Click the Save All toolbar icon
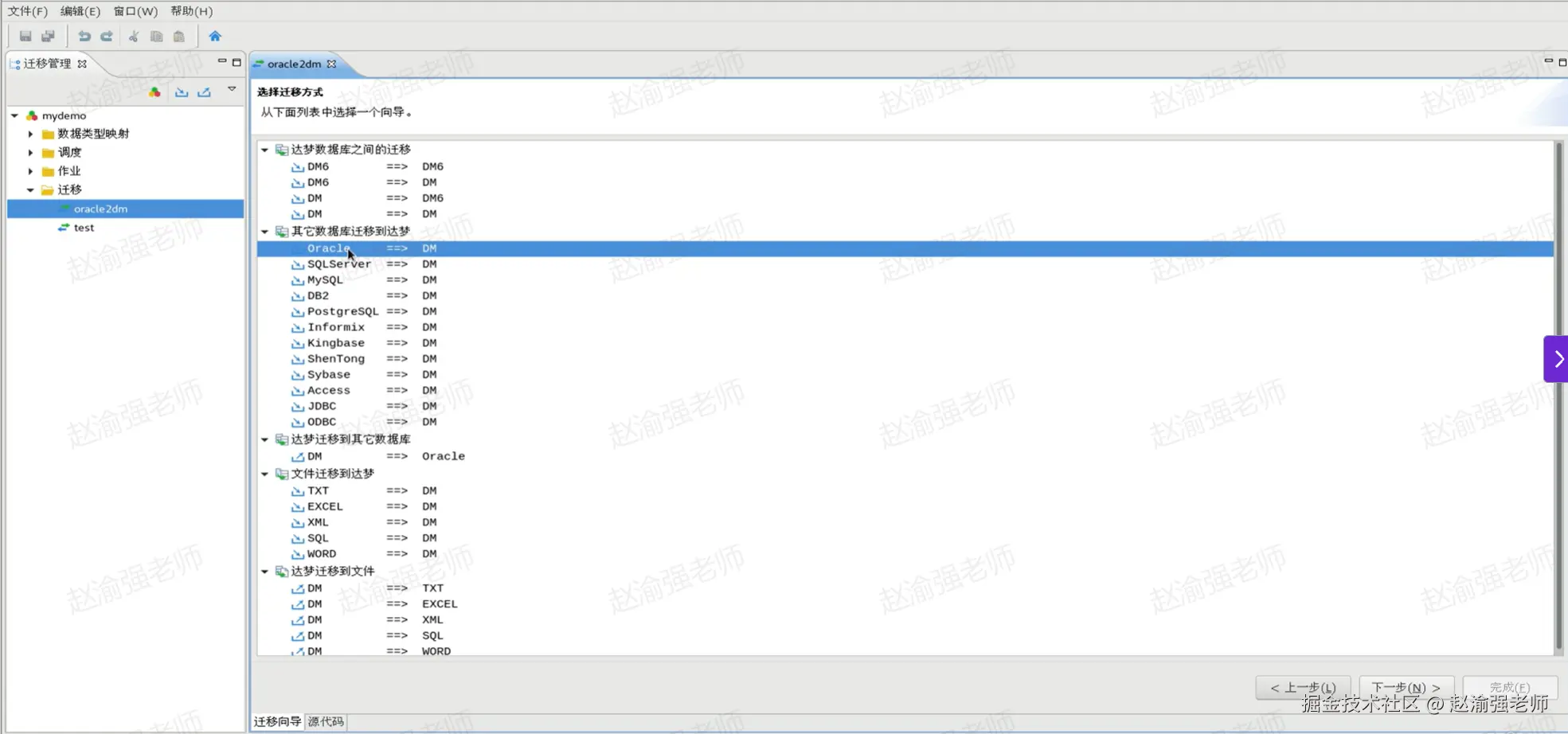Image resolution: width=1568 pixels, height=734 pixels. coord(49,36)
